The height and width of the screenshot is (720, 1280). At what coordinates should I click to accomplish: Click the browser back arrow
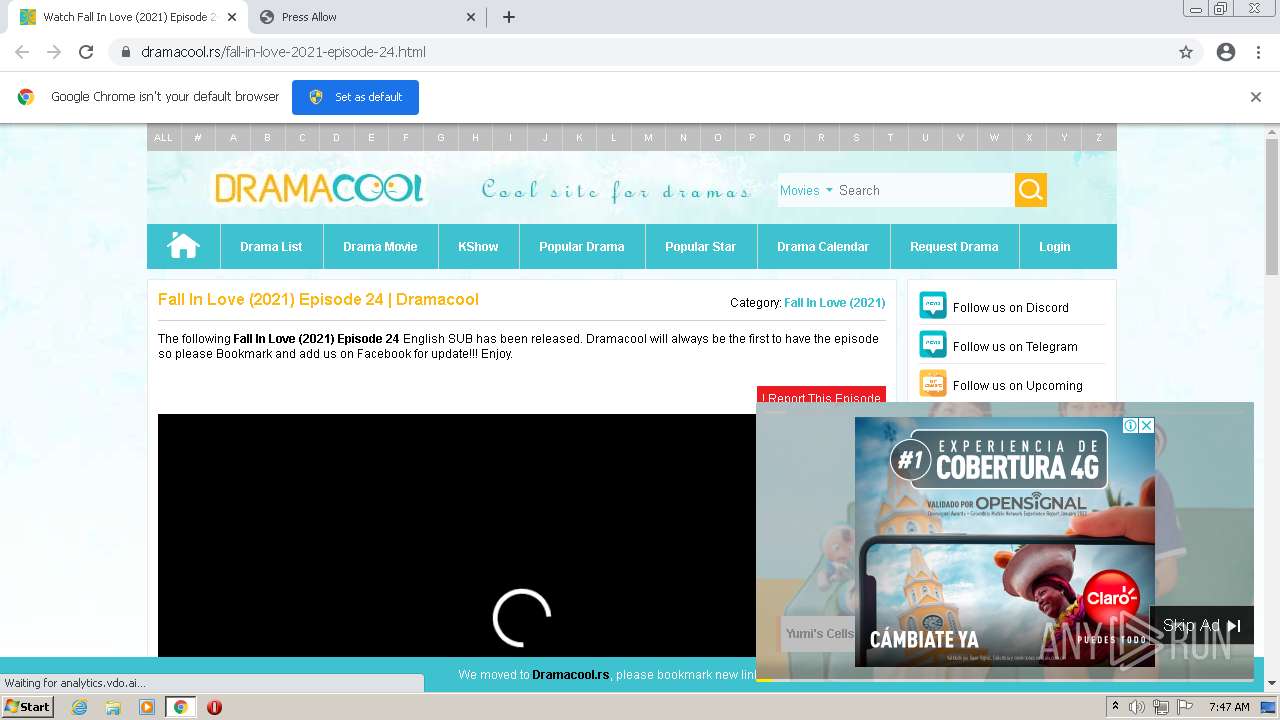(x=22, y=52)
